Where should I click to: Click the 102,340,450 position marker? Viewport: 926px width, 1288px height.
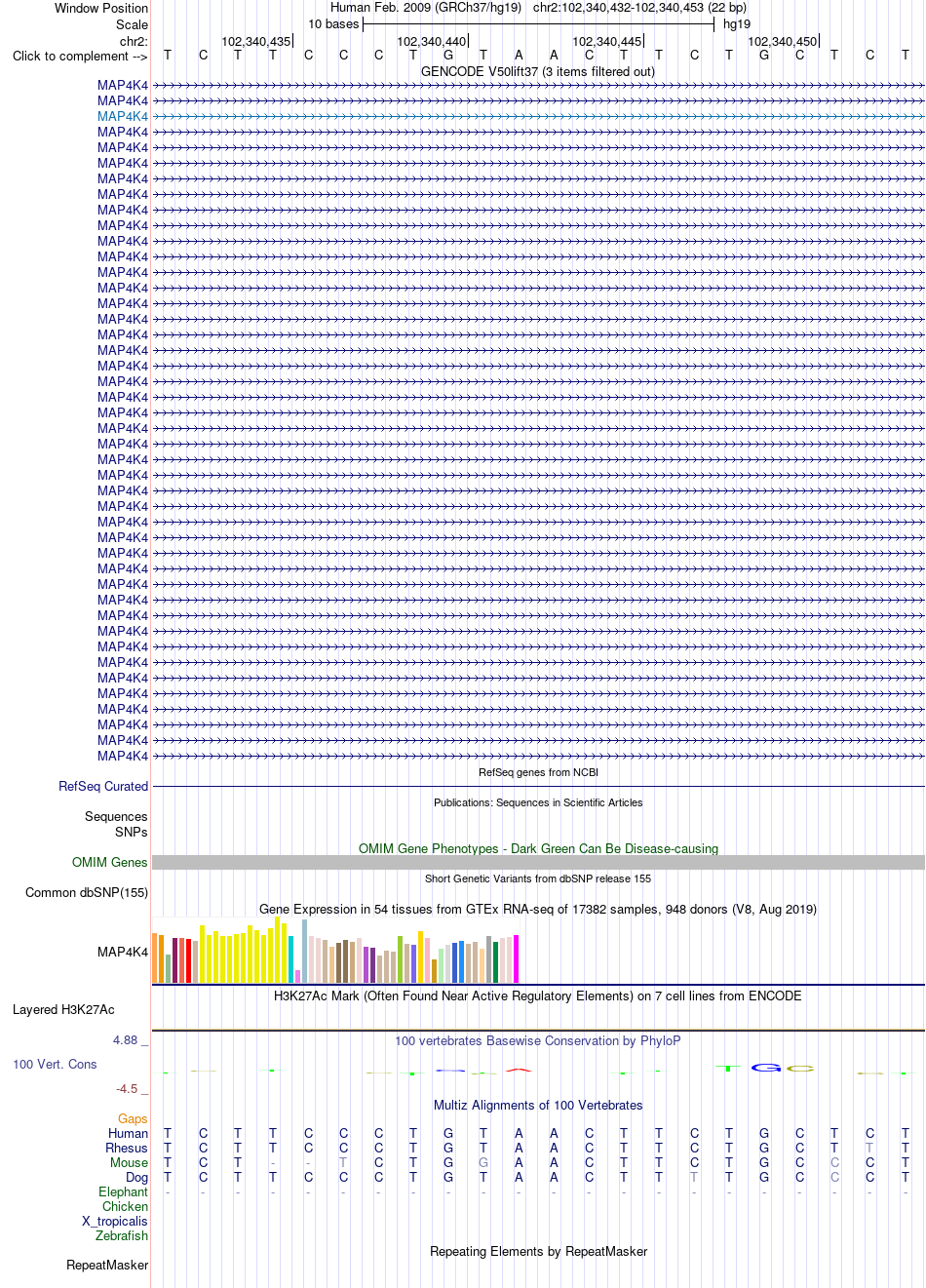(x=783, y=41)
